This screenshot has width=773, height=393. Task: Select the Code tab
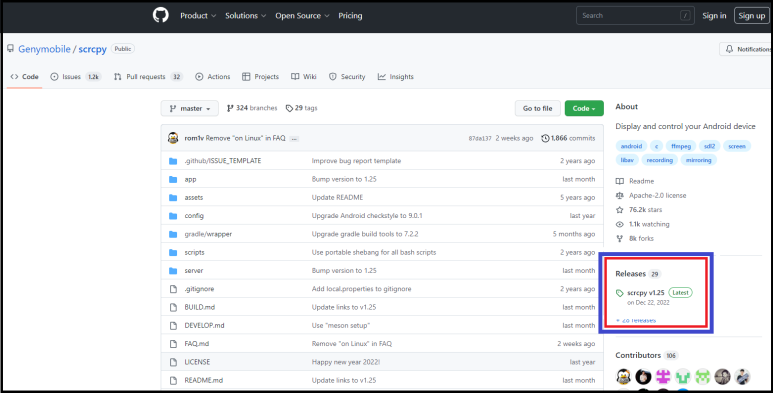tap(25, 76)
